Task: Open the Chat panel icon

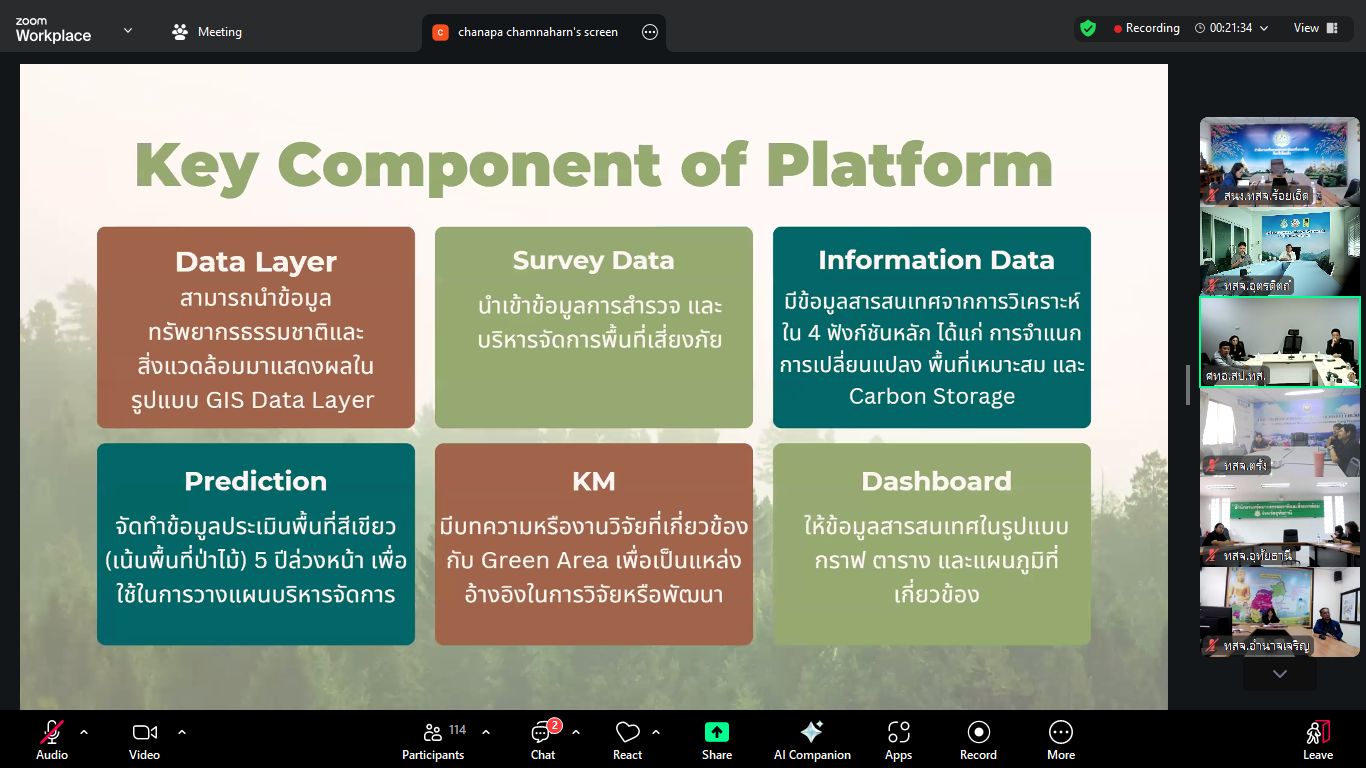Action: coord(542,732)
